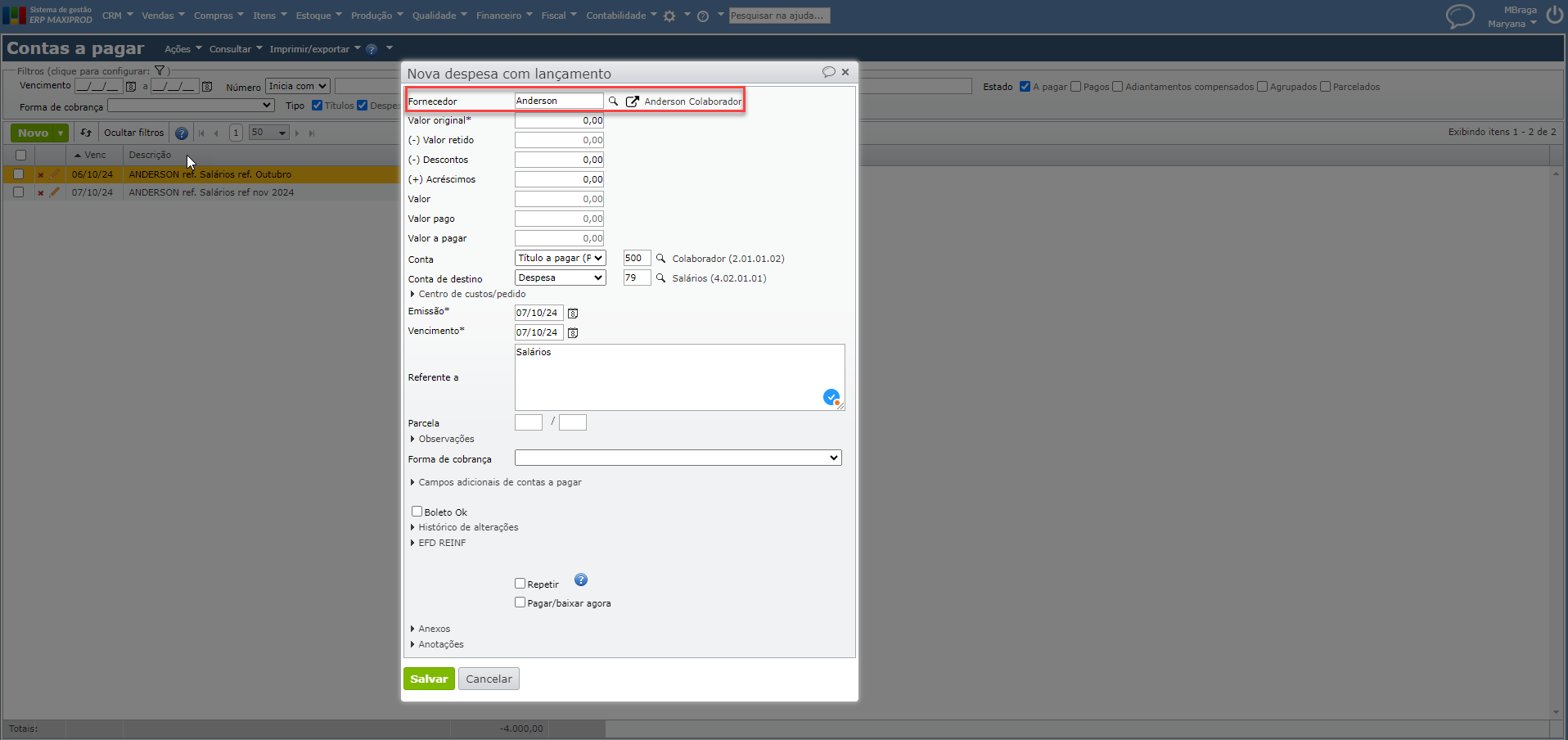Open the Estoque menu
The image size is (1568, 740).
(319, 16)
